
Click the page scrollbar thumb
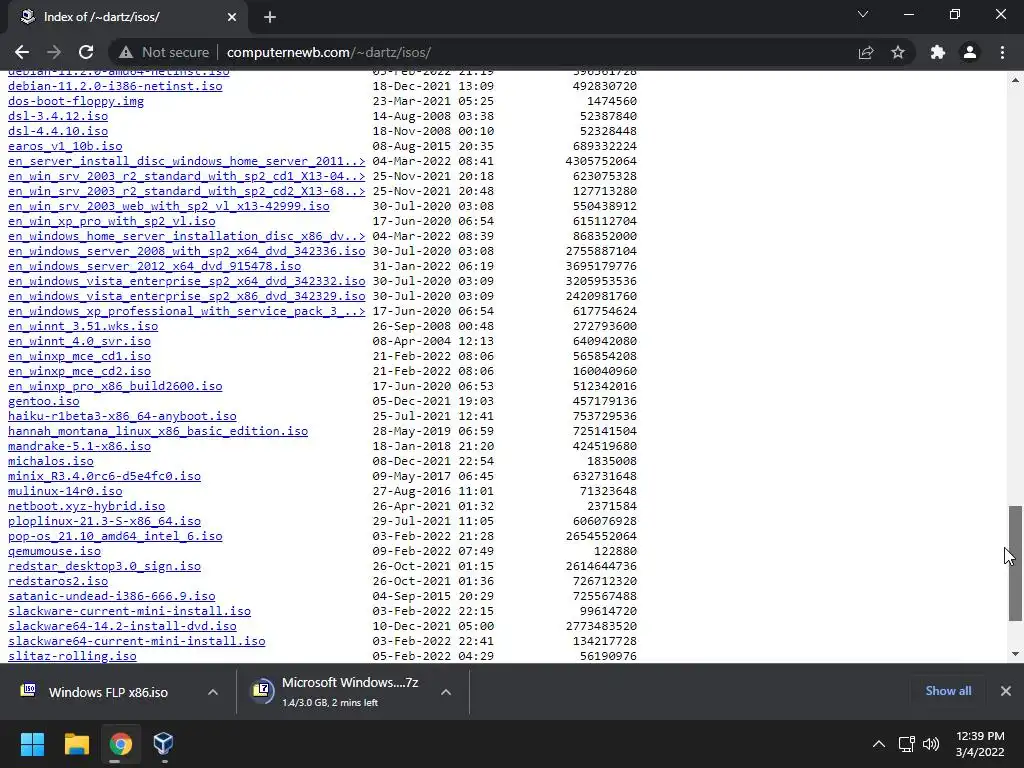tap(1015, 563)
